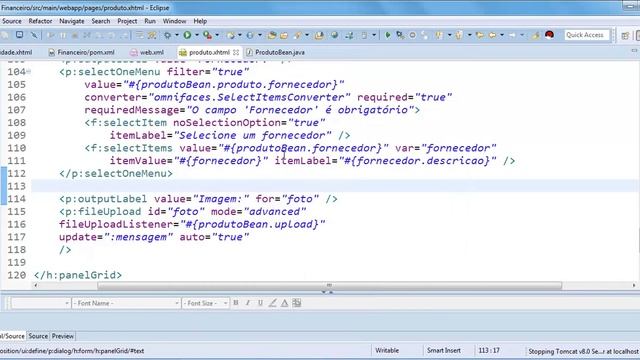This screenshot has height=360, width=640.
Task: Open the Window menu
Action: click(x=174, y=21)
